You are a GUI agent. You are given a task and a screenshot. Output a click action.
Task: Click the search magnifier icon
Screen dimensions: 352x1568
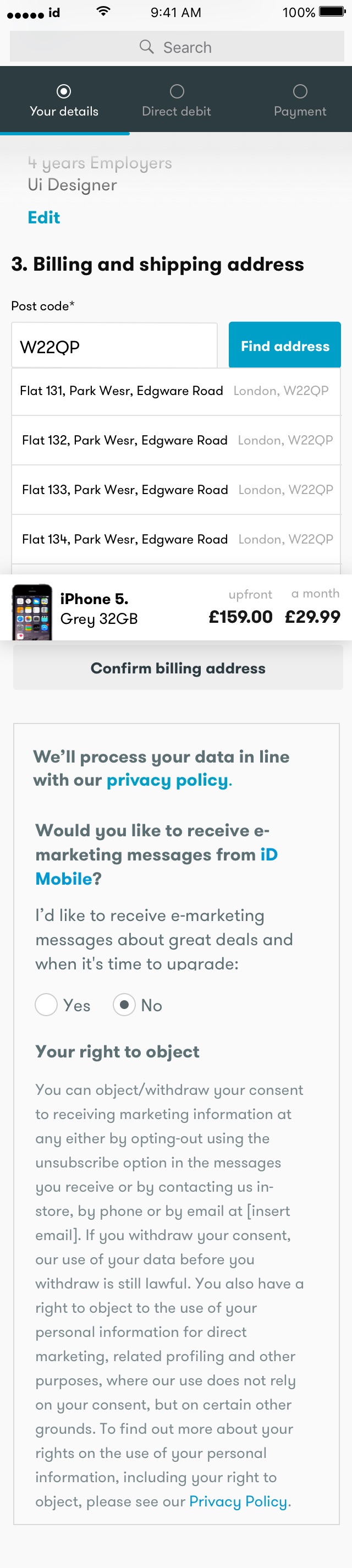pos(146,47)
